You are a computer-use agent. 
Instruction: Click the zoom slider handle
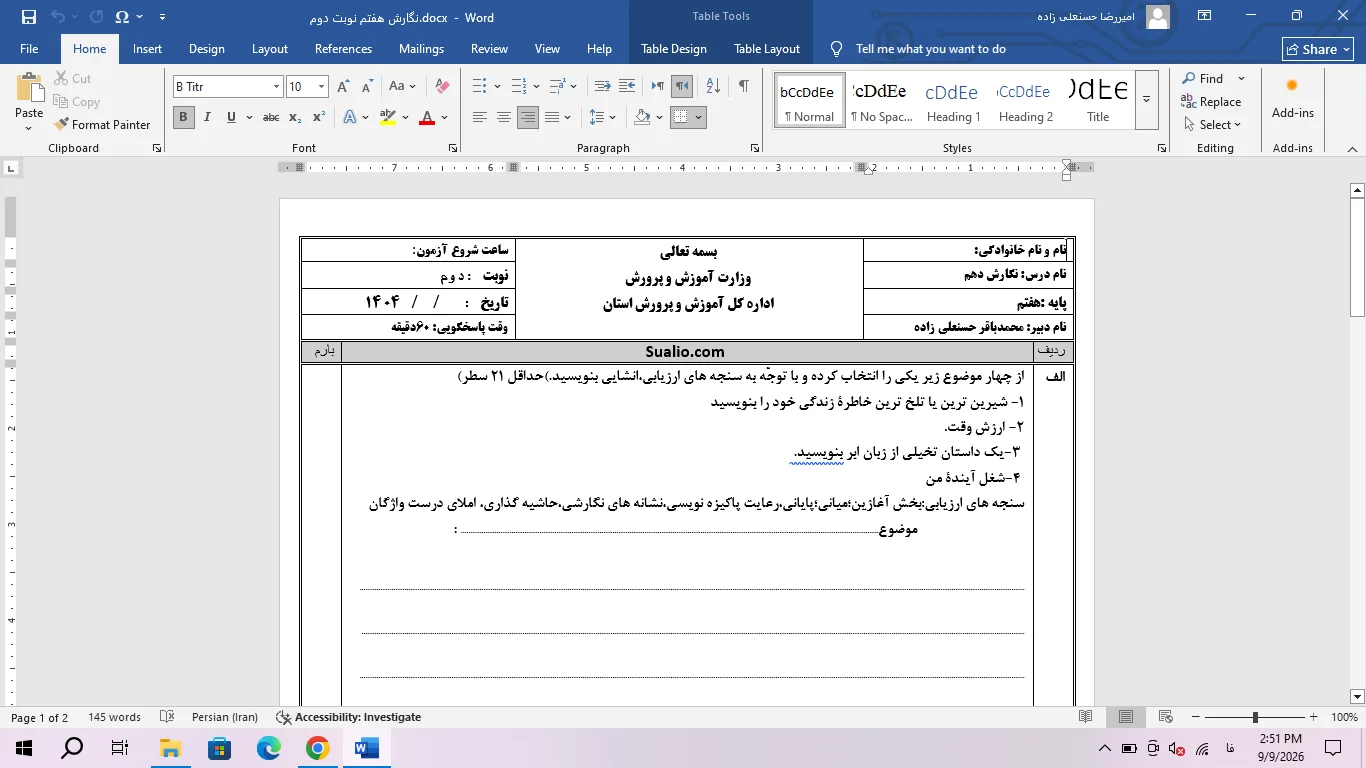coord(1255,717)
